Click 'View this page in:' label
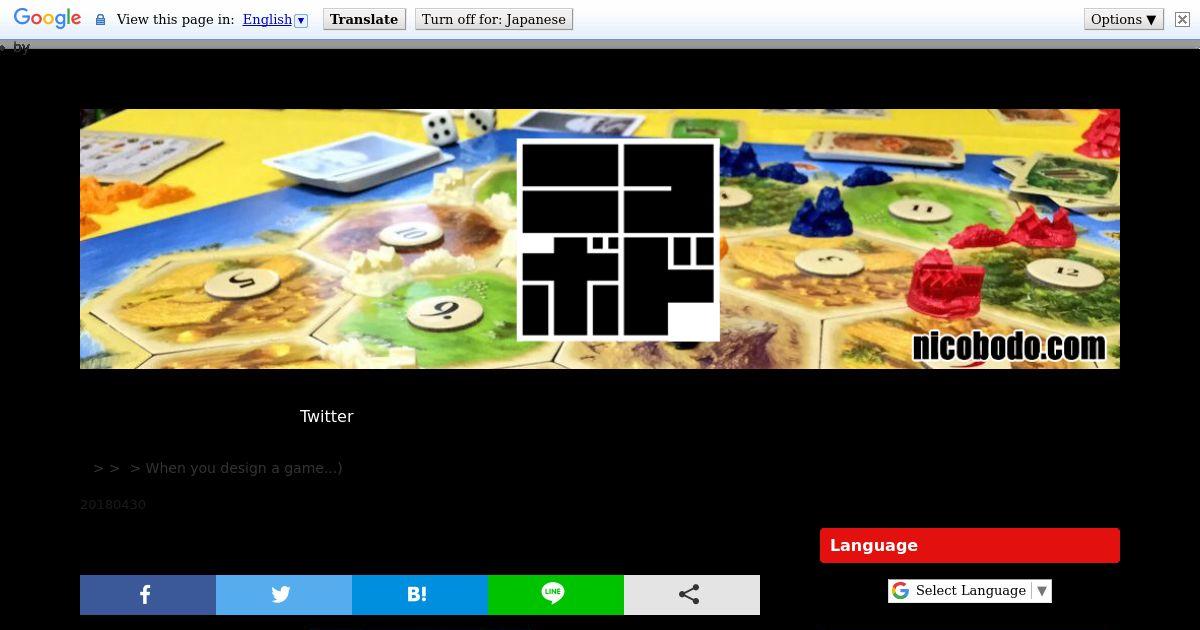Viewport: 1200px width, 630px height. (x=175, y=19)
